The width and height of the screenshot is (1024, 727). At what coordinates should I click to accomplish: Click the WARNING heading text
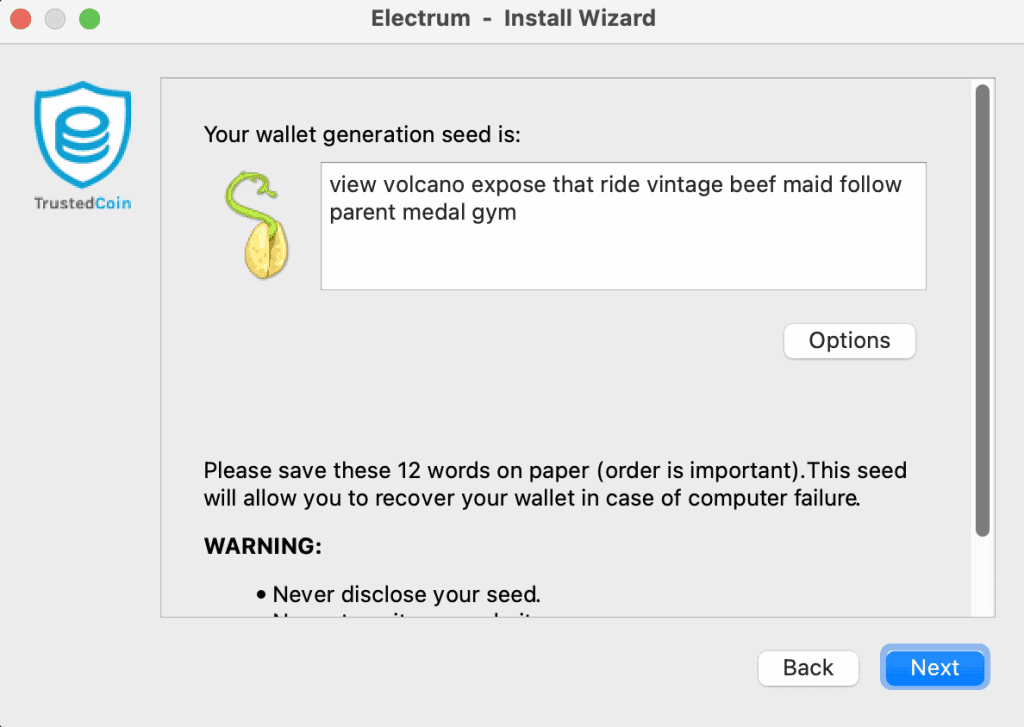pos(247,546)
